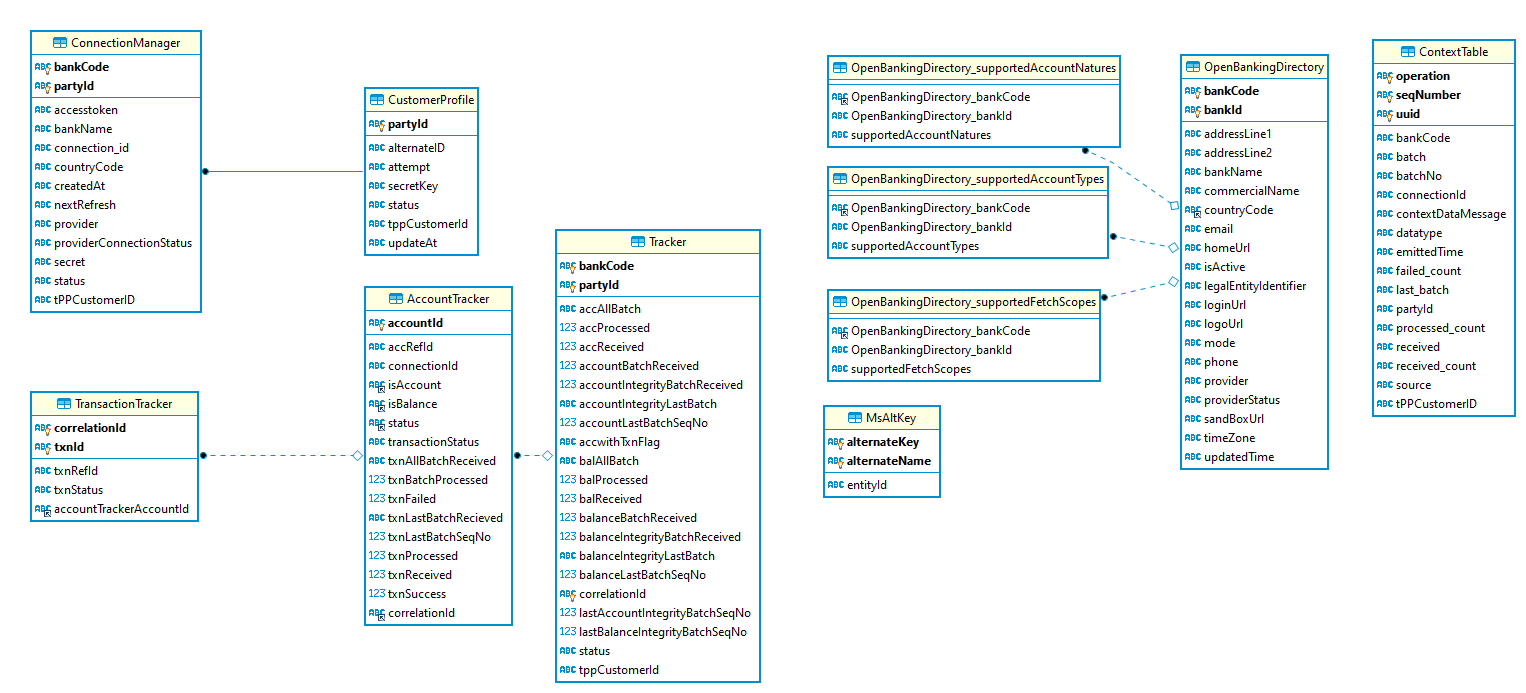Click the legalEntityIdentifier field in OpenBankingDirectory
This screenshot has height=693, width=1526.
[1254, 286]
